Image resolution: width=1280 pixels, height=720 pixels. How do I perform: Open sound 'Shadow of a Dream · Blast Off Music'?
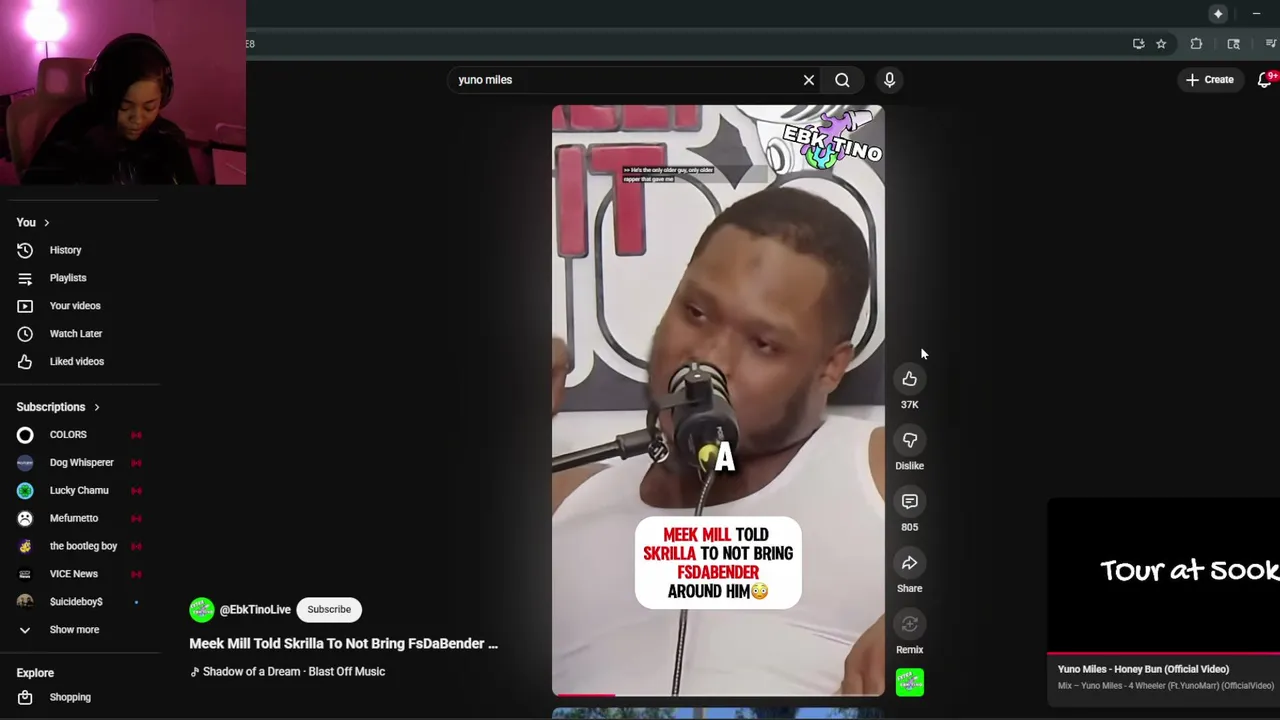(288, 672)
